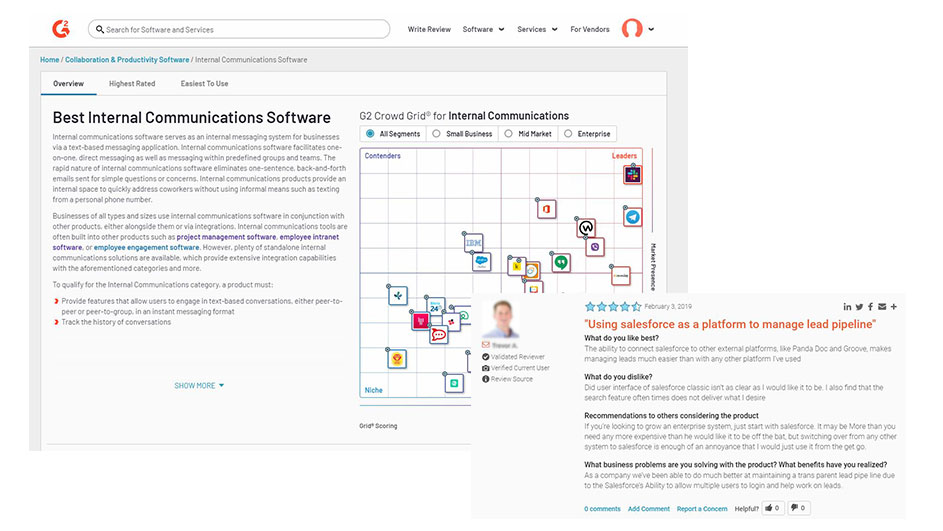This screenshot has height=531, width=943.
Task: Click the Niche quadrant label
Action: coord(373,390)
